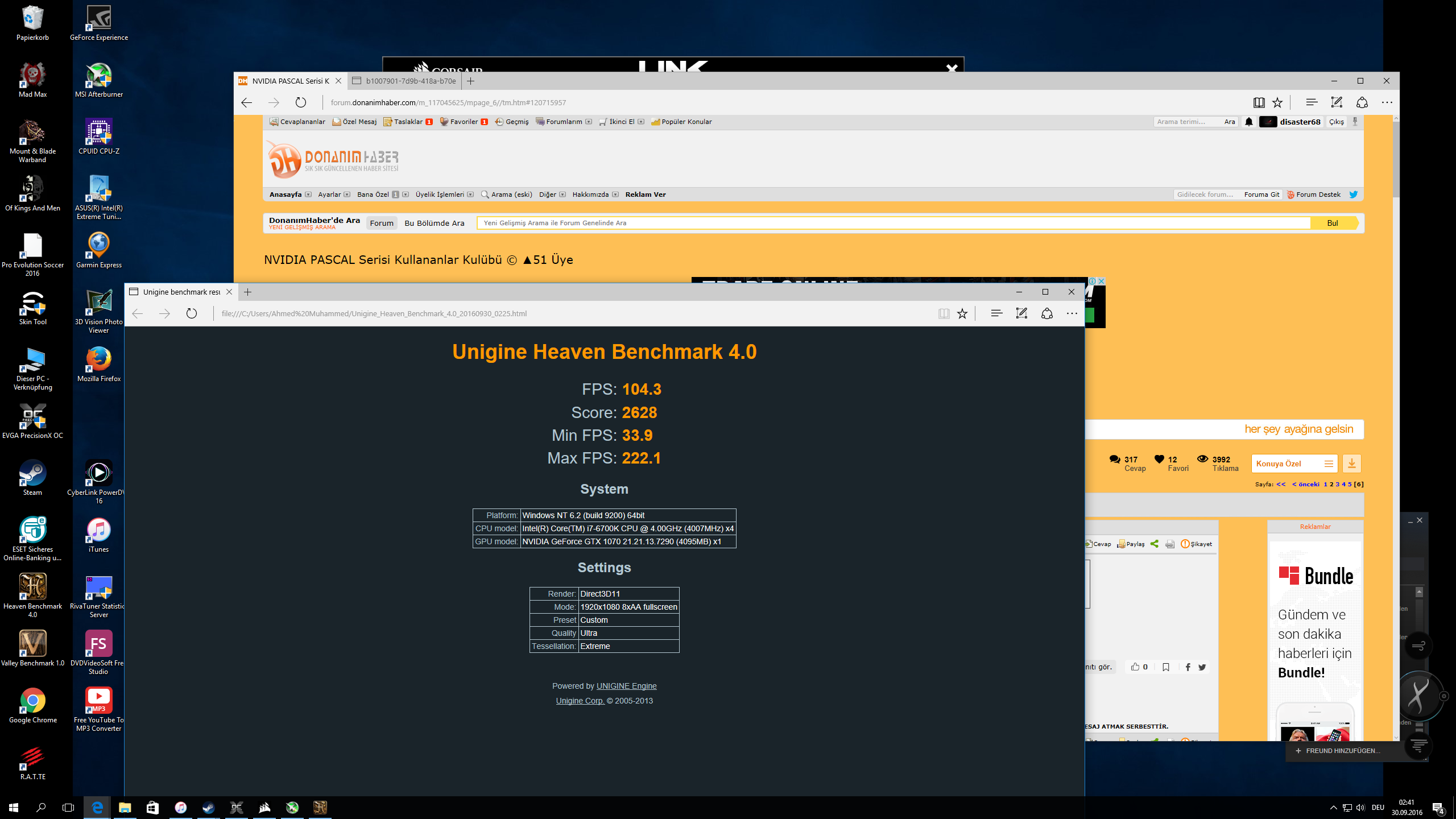Click download icon beside Konuya Özel
The height and width of the screenshot is (819, 1456).
pos(1352,464)
